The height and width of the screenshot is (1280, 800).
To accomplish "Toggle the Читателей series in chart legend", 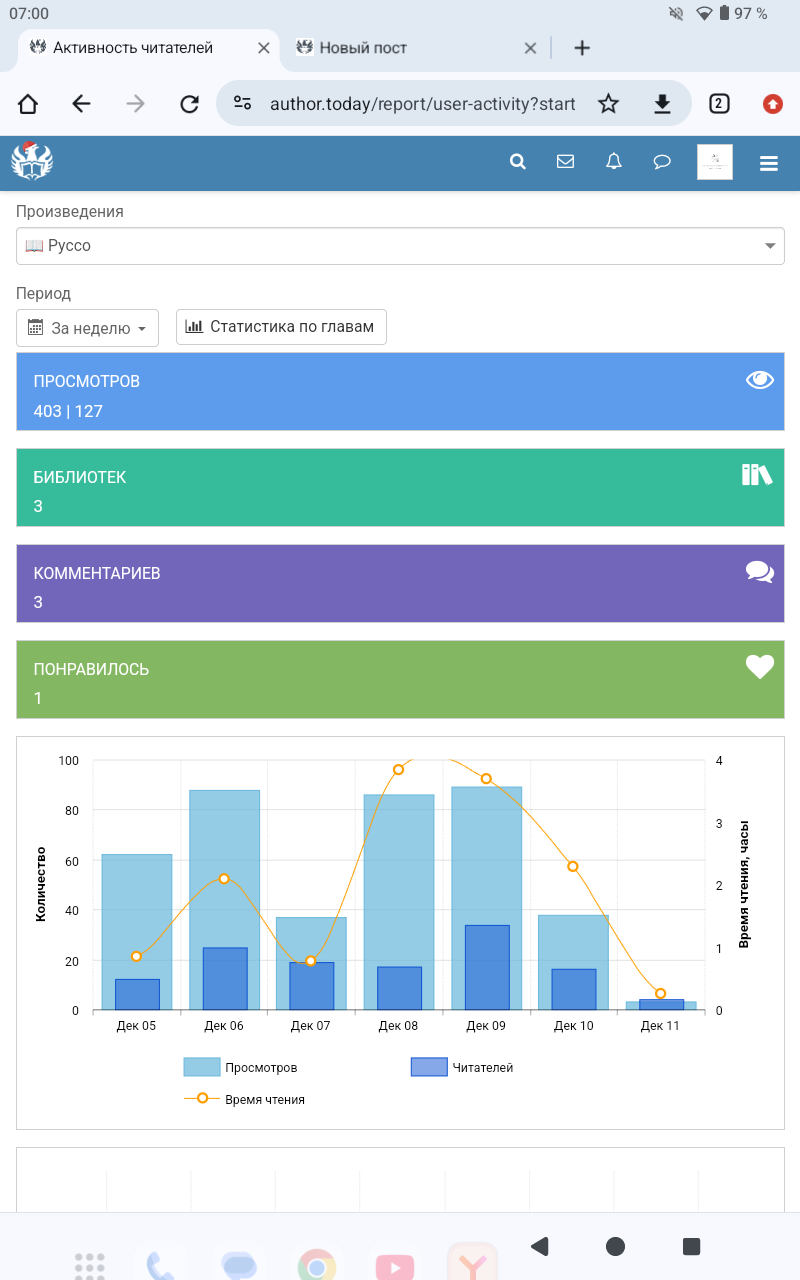I will pyautogui.click(x=462, y=1068).
